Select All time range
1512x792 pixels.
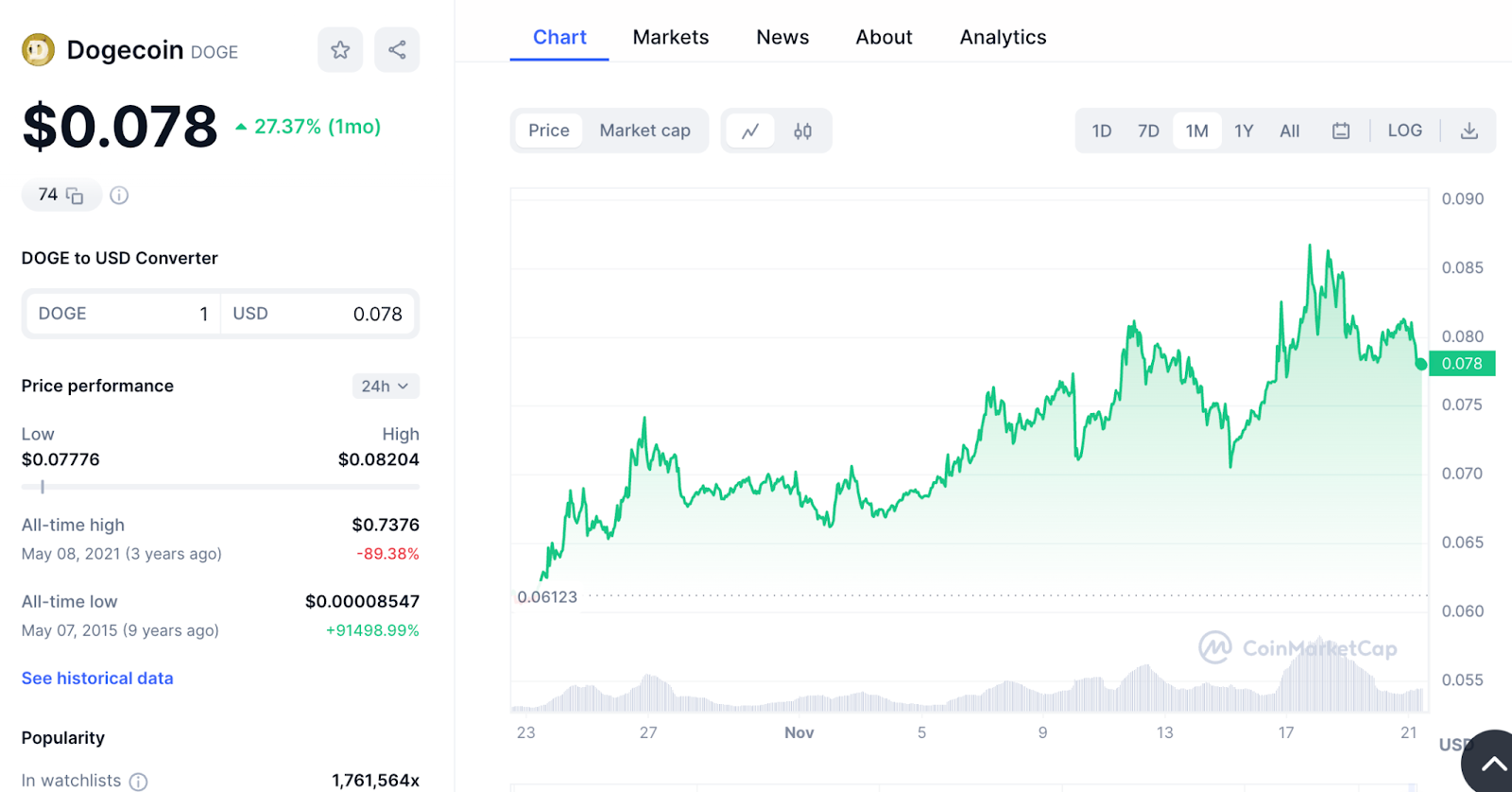[x=1290, y=131]
